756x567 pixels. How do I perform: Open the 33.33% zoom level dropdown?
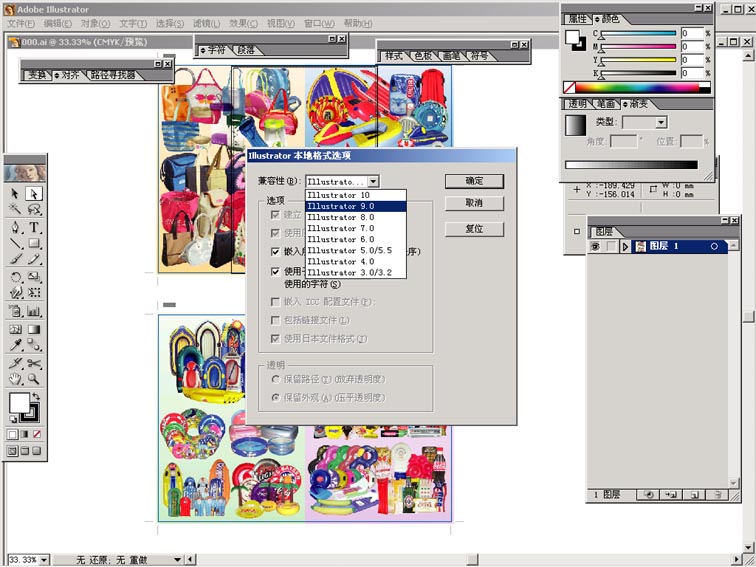coord(44,560)
